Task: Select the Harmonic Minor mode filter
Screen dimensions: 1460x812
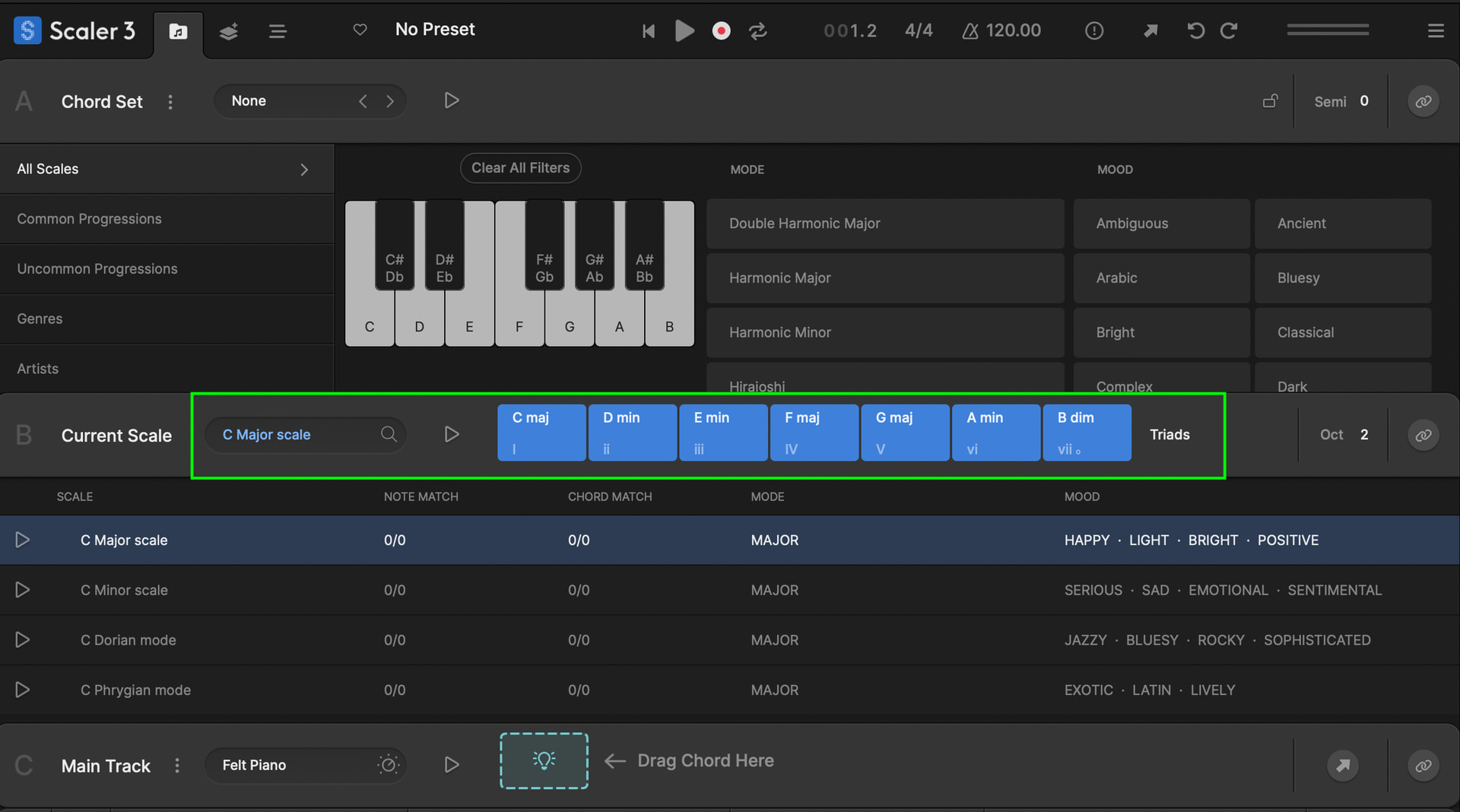Action: (779, 332)
